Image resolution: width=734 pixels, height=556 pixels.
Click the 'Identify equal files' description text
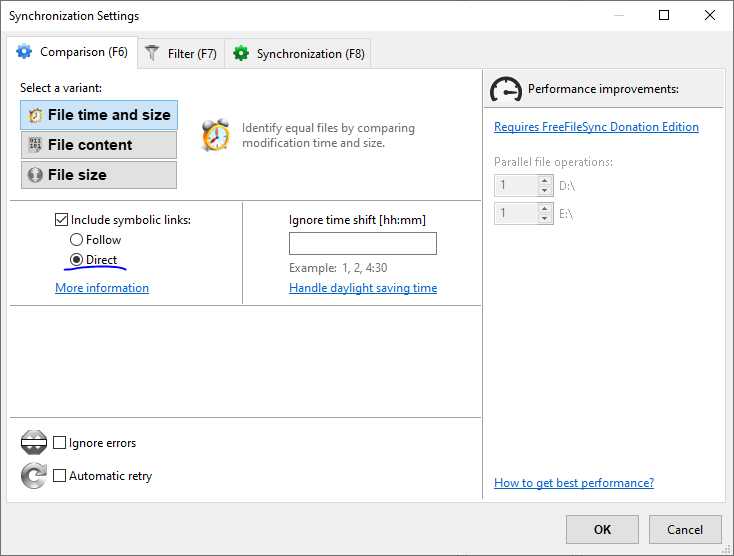(328, 135)
